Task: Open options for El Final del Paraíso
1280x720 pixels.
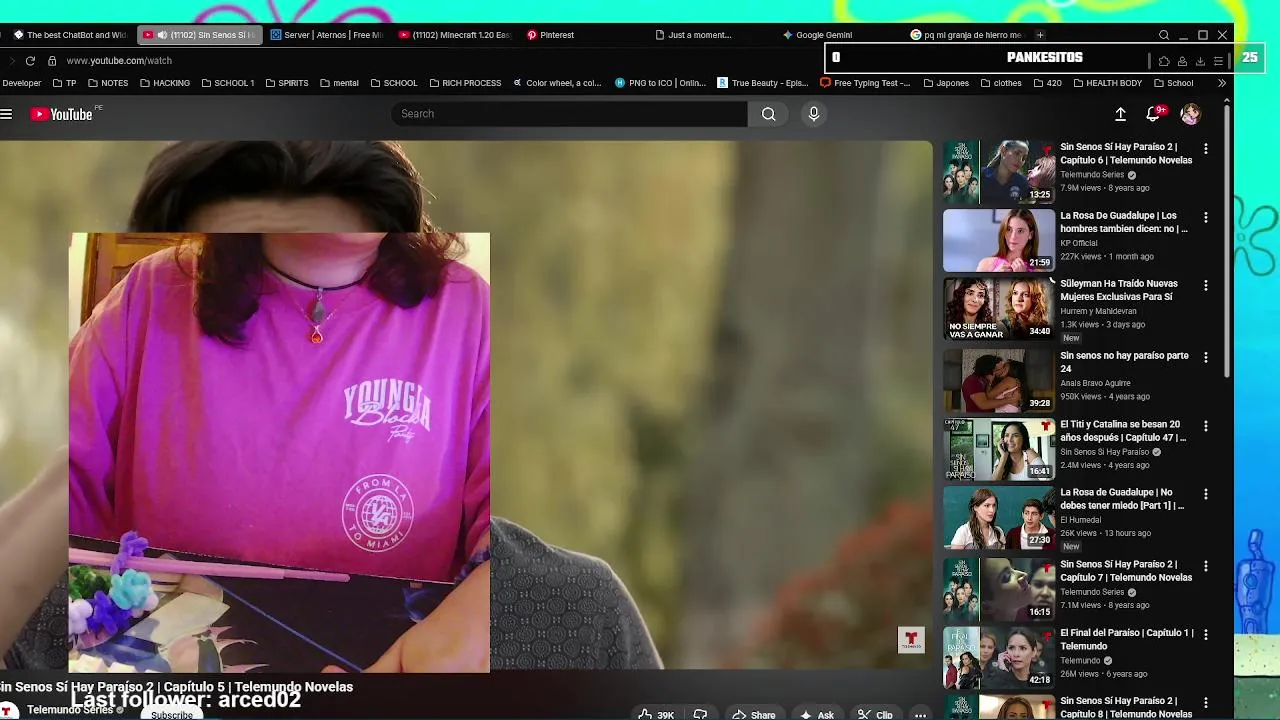Action: click(1206, 634)
